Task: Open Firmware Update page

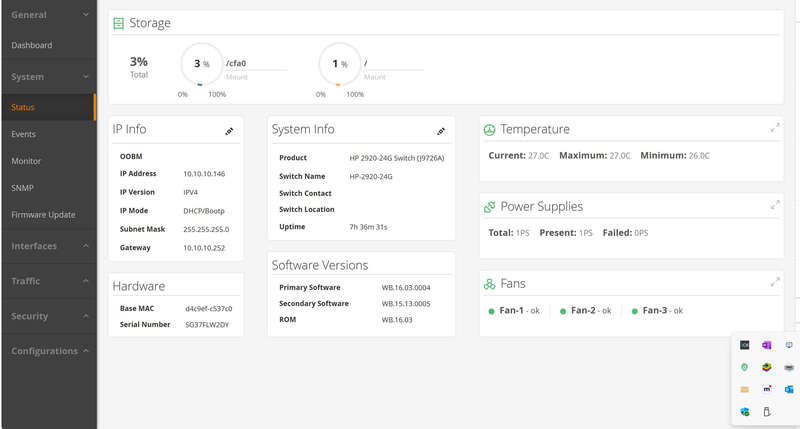Action: (43, 215)
